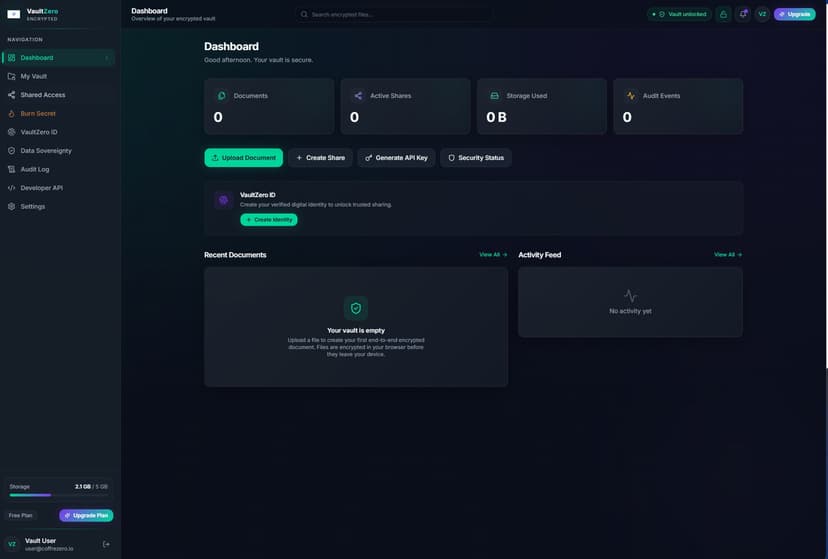Click the 'Active Shares' card label
The height and width of the screenshot is (559, 828).
(x=390, y=96)
